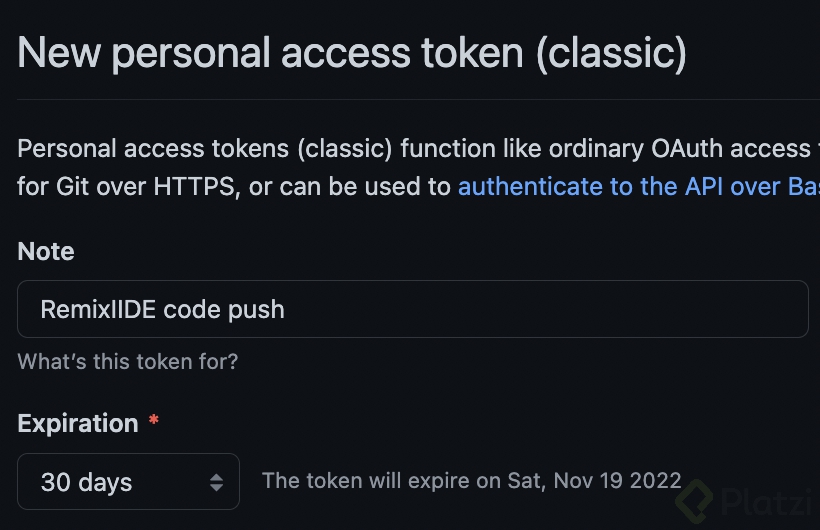Image resolution: width=820 pixels, height=530 pixels.
Task: Select the '30 days' text in expiration selector
Action: pyautogui.click(x=86, y=482)
